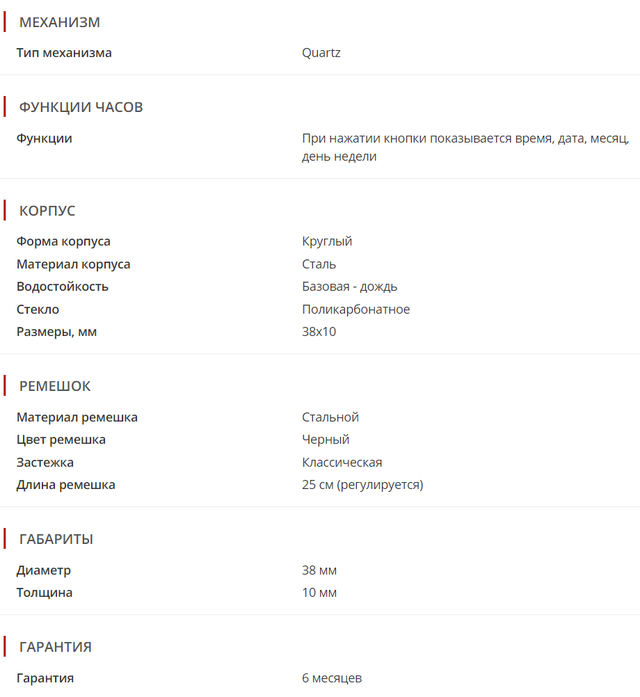The width and height of the screenshot is (640, 697).
Task: Click the ФУНКЦИИ ЧАСОВ section heading
Action: [80, 107]
